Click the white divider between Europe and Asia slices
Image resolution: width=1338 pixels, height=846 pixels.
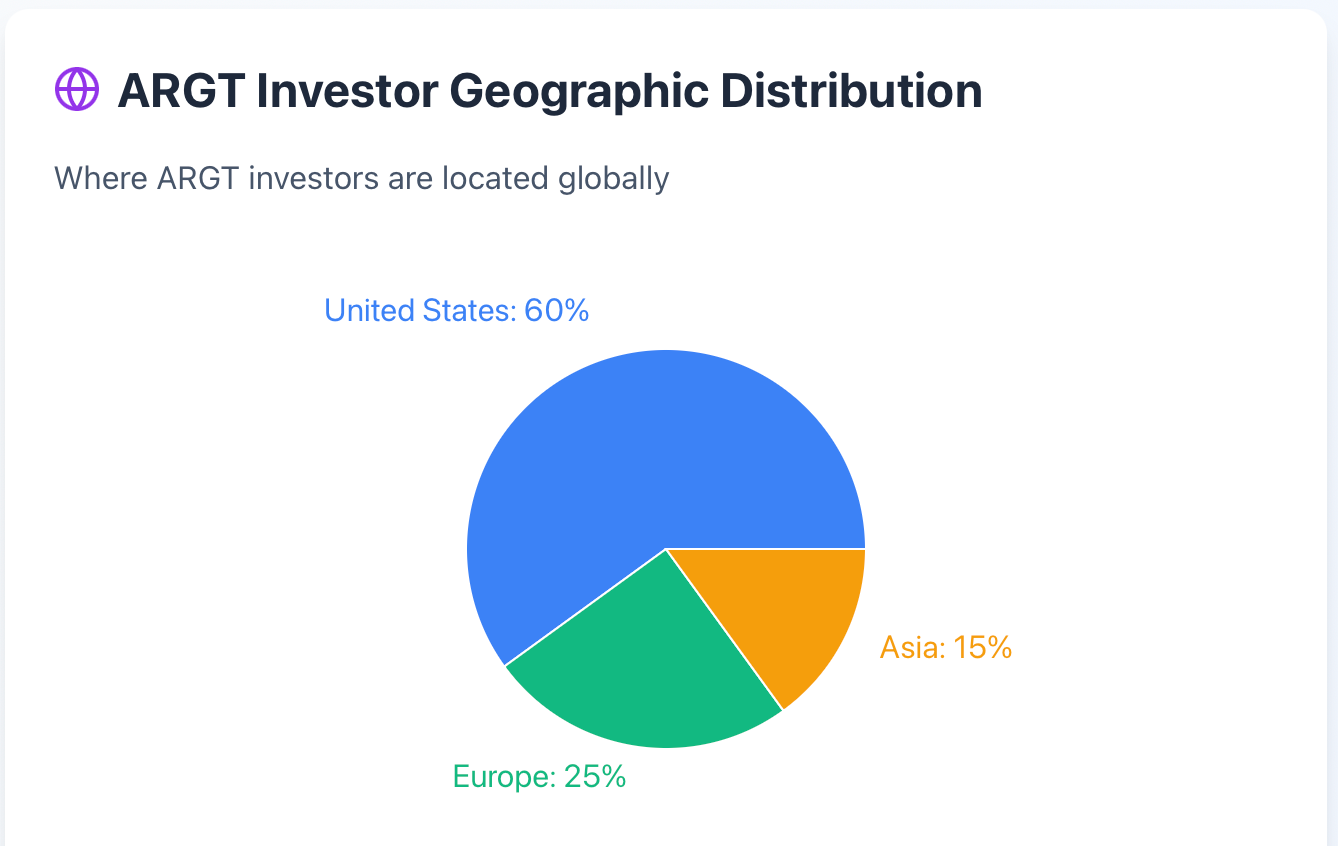(x=724, y=630)
